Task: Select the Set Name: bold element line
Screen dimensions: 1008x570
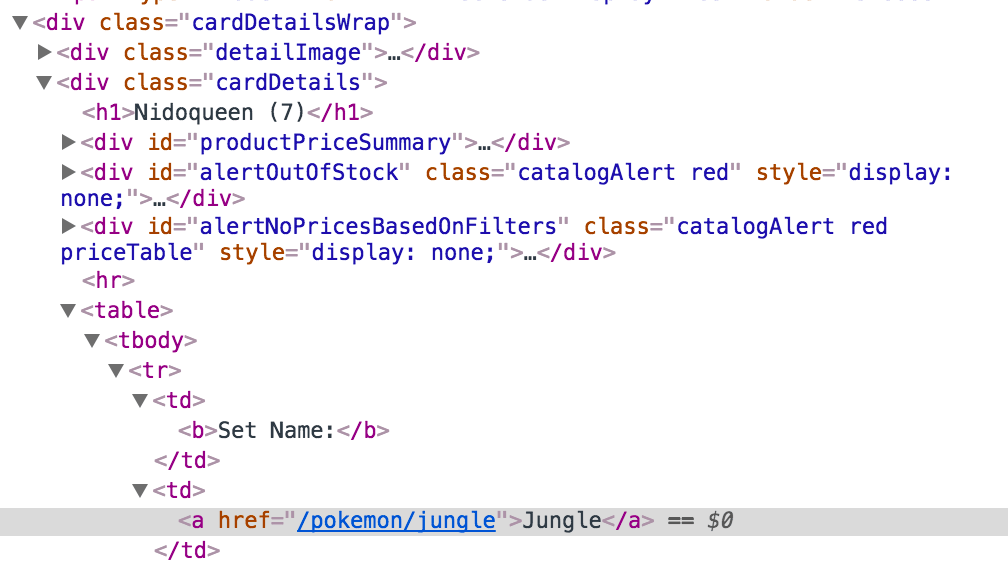Action: (x=284, y=430)
